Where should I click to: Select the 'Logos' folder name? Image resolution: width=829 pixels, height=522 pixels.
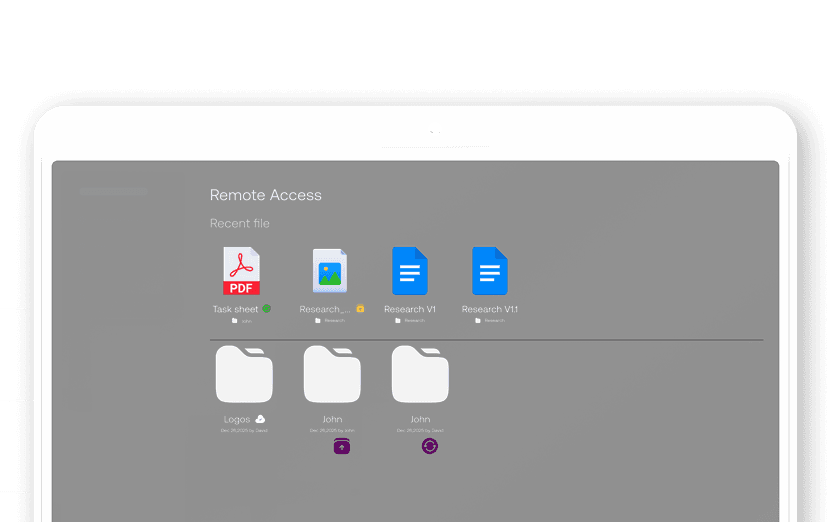click(x=237, y=419)
